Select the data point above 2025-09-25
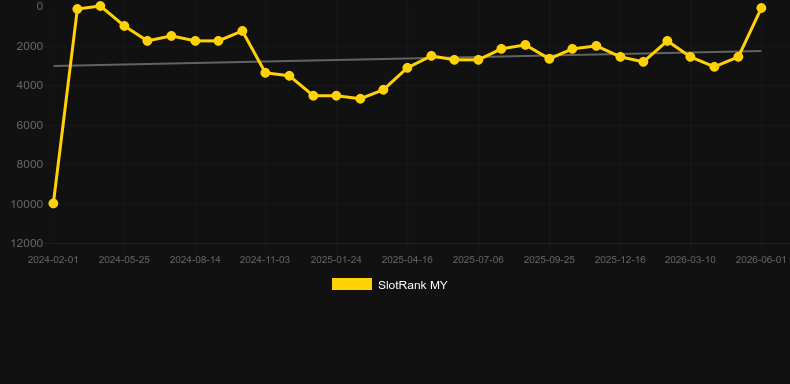 pos(549,58)
